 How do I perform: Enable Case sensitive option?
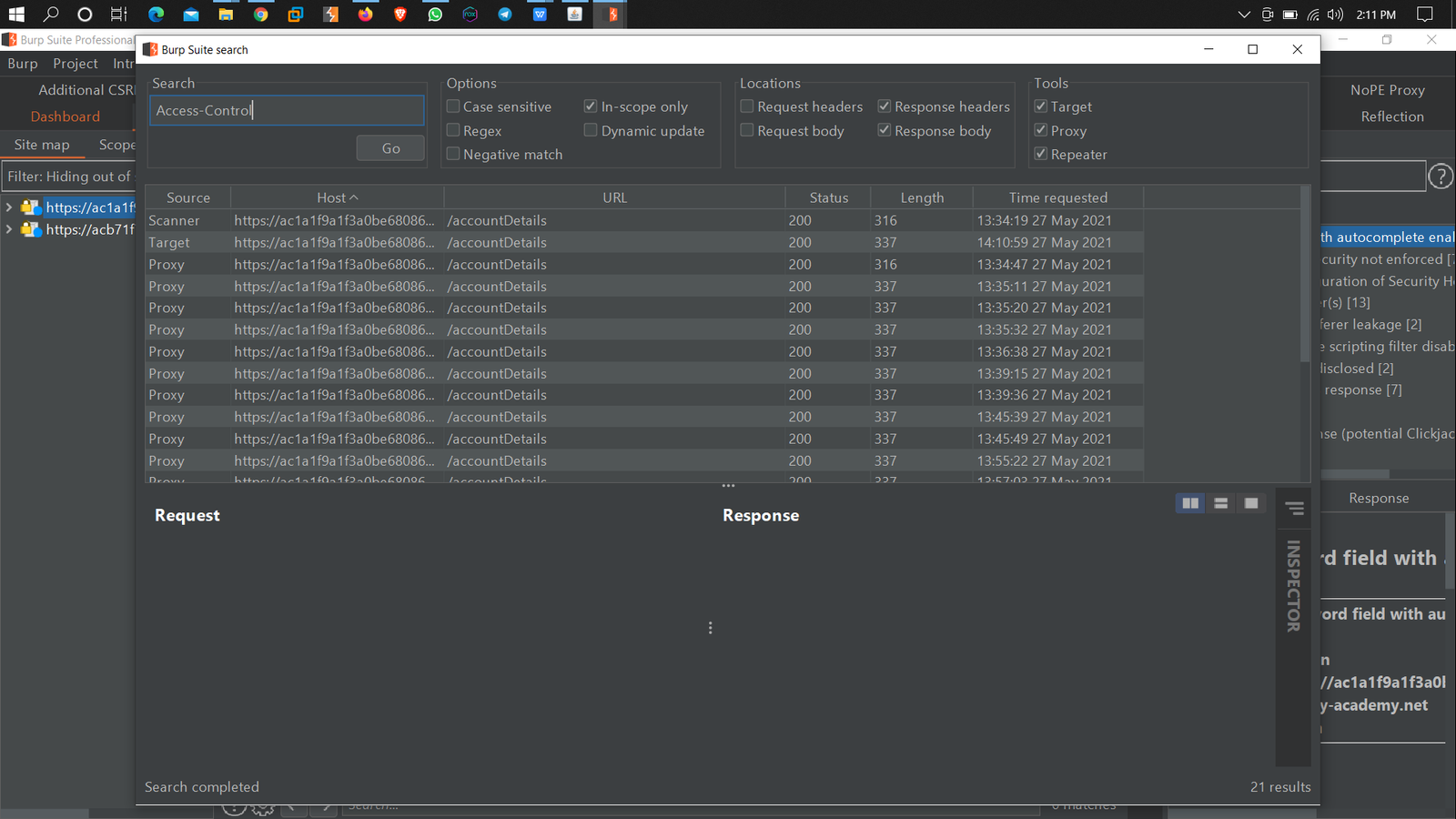point(453,106)
